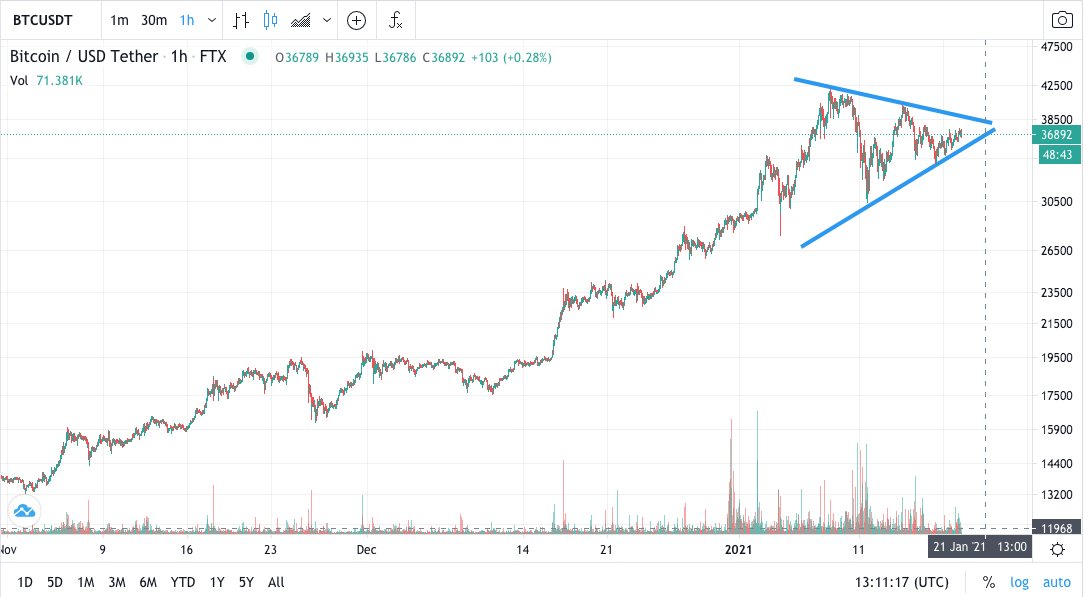This screenshot has height=597, width=1083.
Task: Select the YTD date range
Action: coord(182,582)
